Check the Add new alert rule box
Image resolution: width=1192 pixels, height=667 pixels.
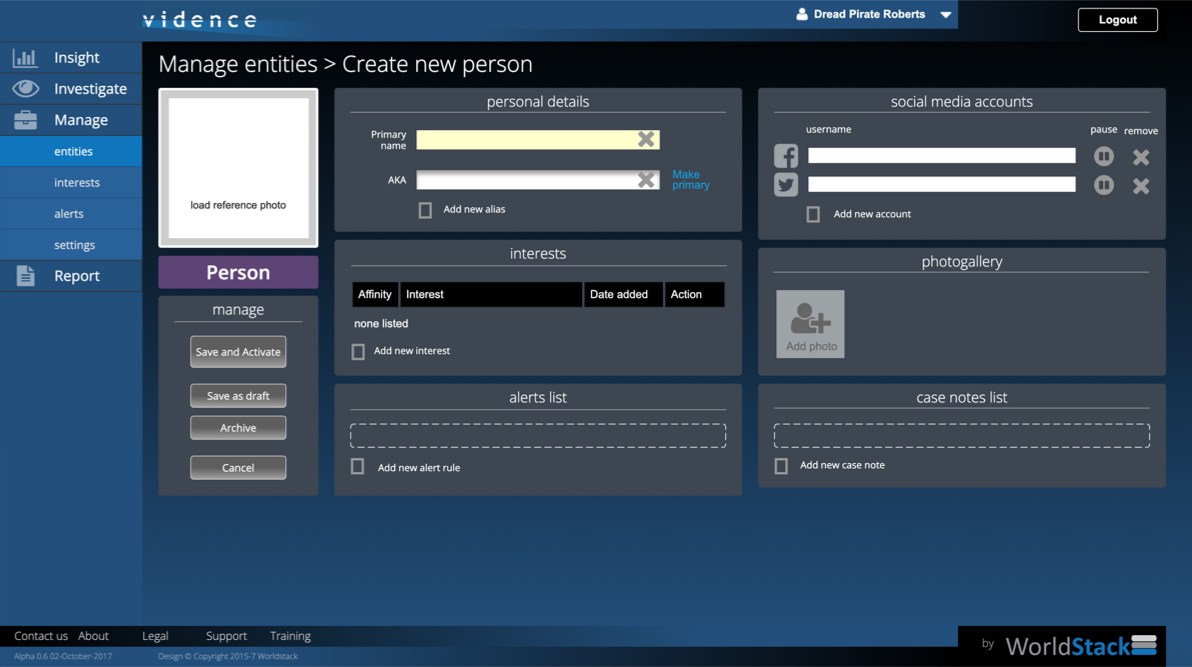(357, 467)
